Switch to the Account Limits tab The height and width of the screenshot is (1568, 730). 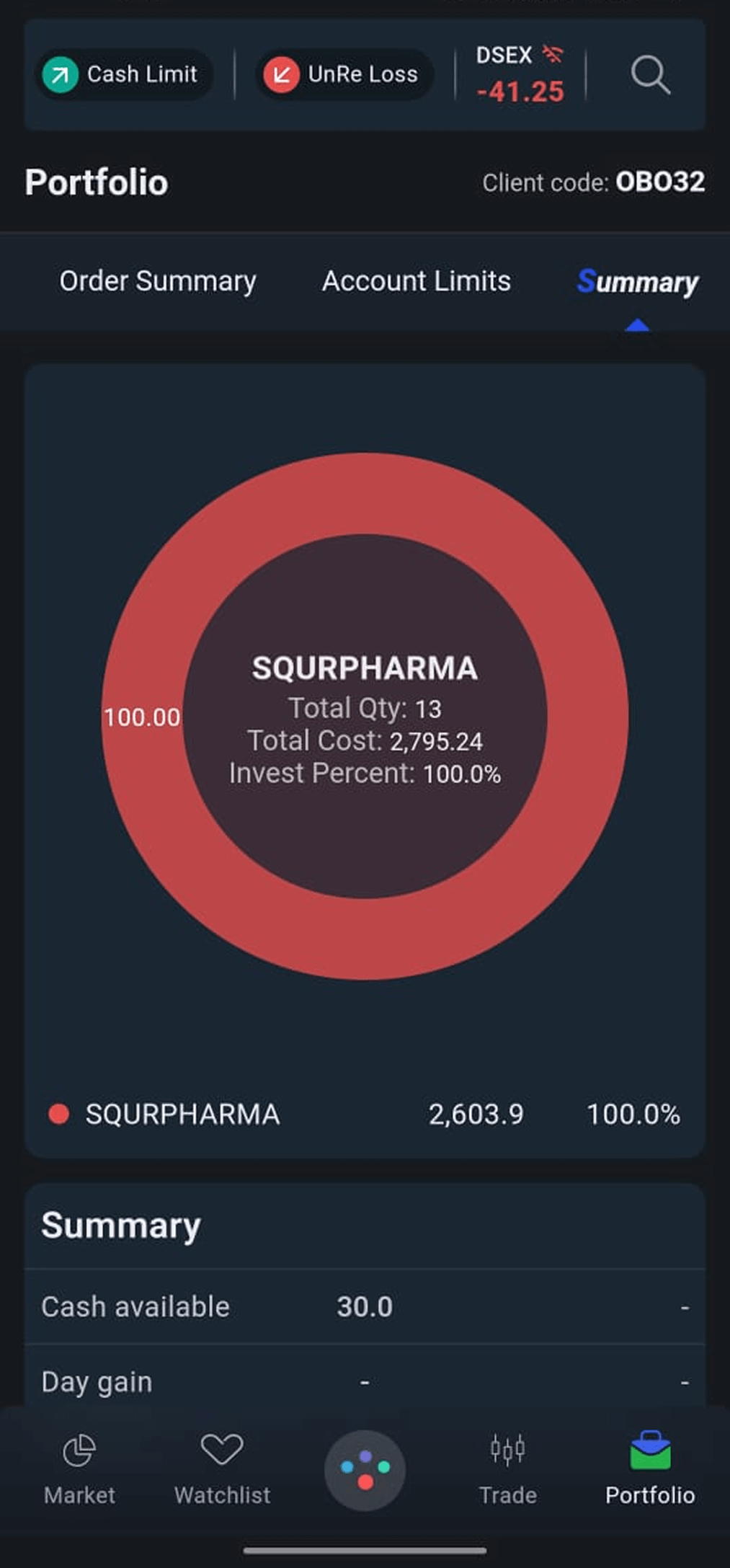pyautogui.click(x=417, y=281)
